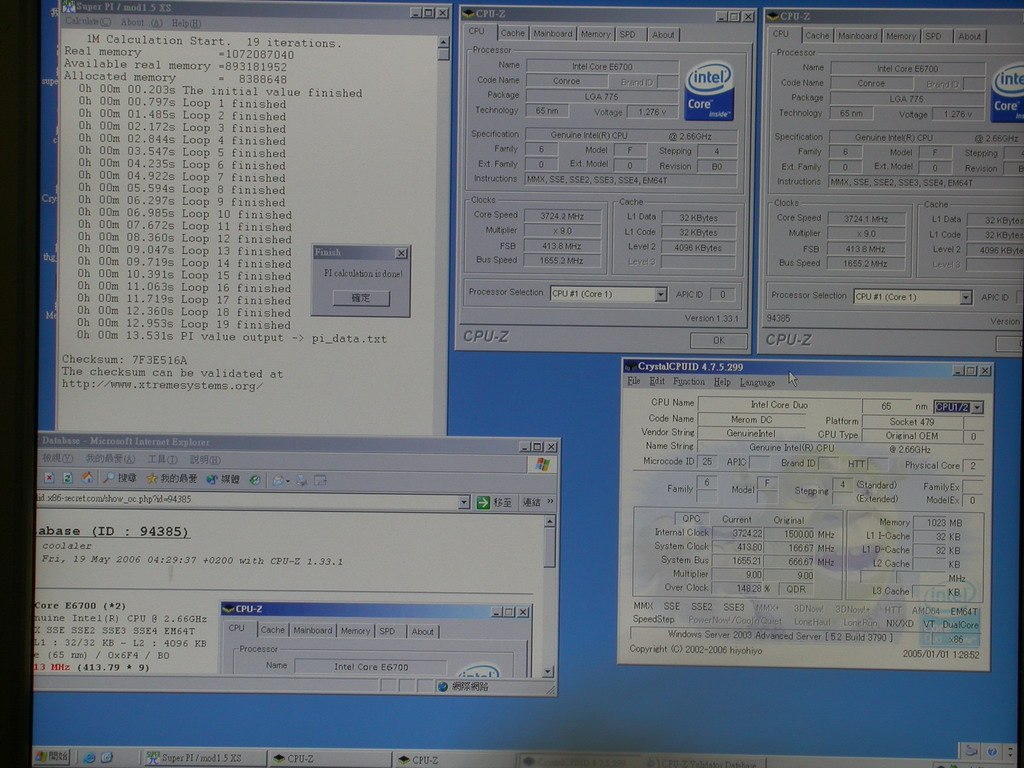The height and width of the screenshot is (768, 1024).
Task: Click the Home icon in Internet Explorer toolbar
Action: click(x=86, y=479)
